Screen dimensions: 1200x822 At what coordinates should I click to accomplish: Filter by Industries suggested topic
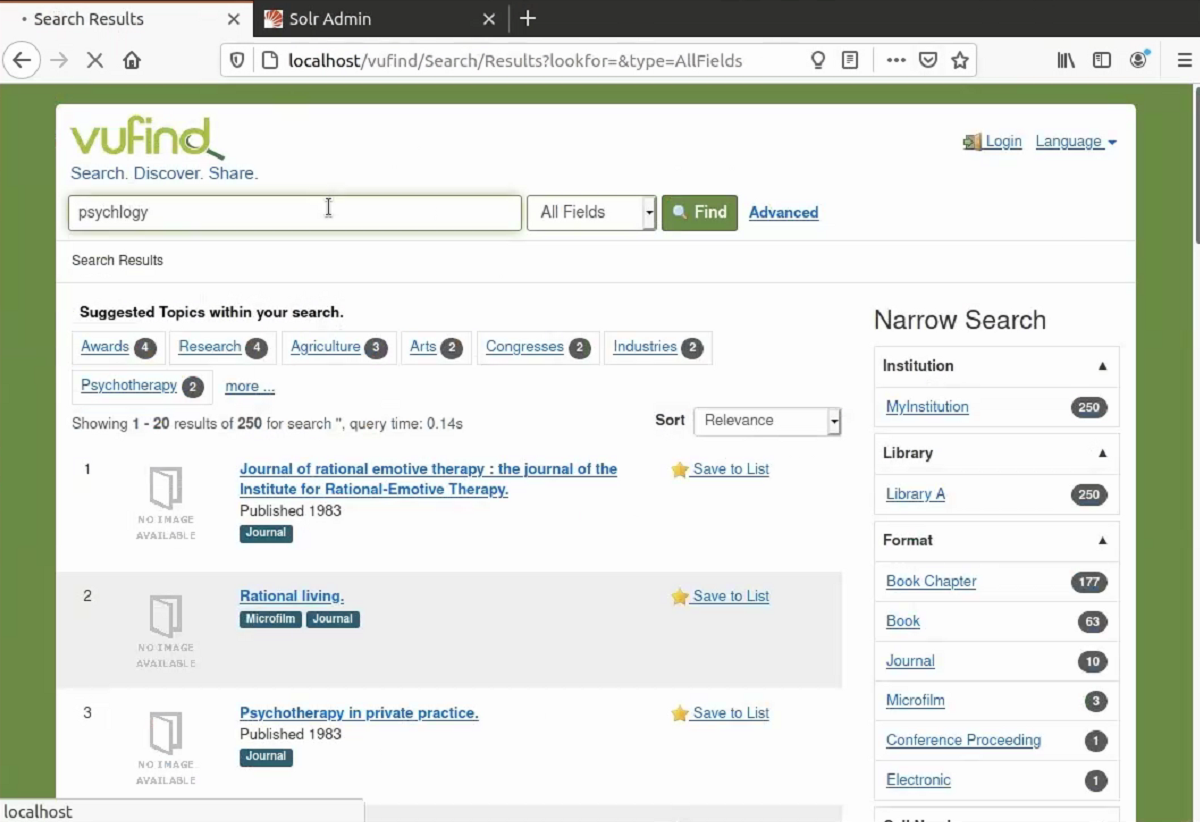(x=644, y=347)
